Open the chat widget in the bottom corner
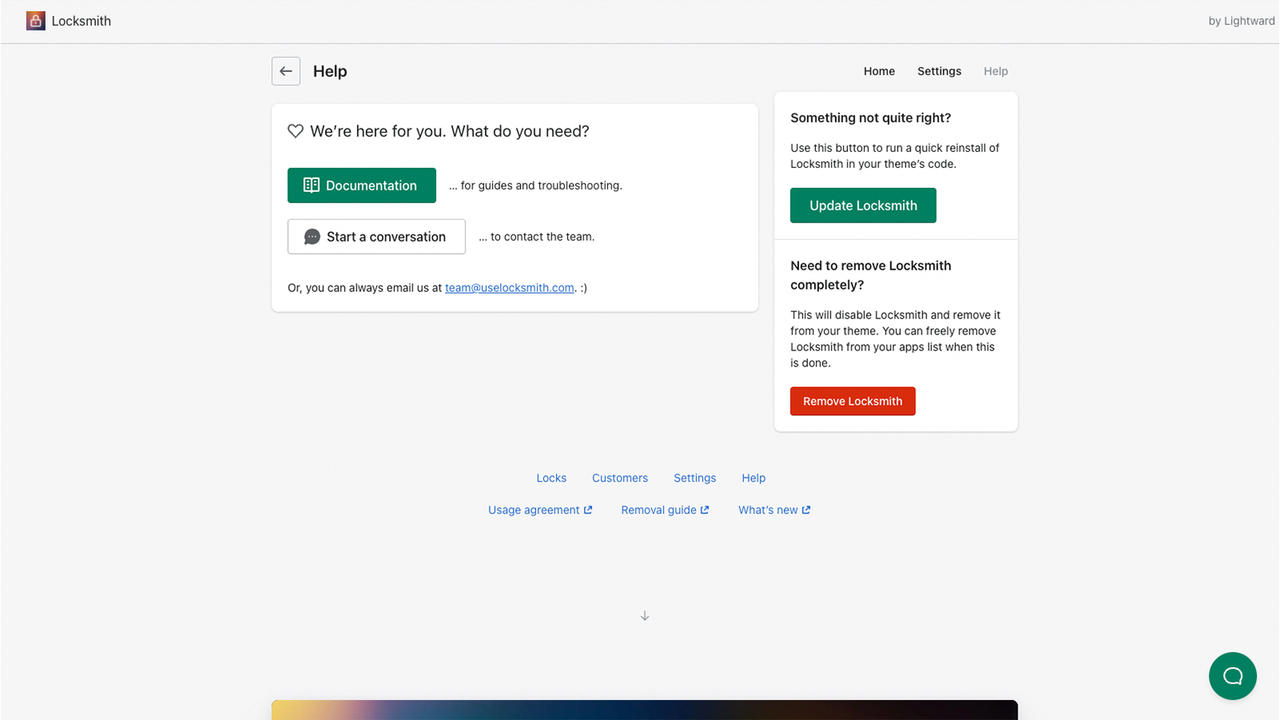Image resolution: width=1280 pixels, height=720 pixels. (x=1232, y=676)
